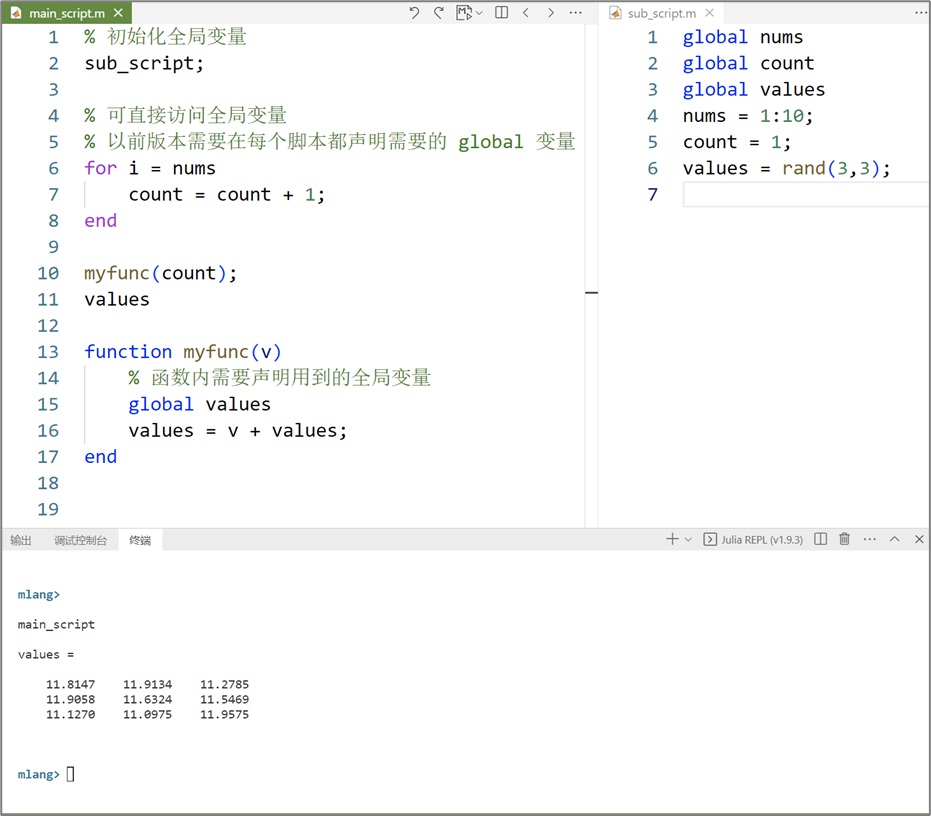The height and width of the screenshot is (816, 931).
Task: Split the editor using the split icon
Action: tap(501, 13)
